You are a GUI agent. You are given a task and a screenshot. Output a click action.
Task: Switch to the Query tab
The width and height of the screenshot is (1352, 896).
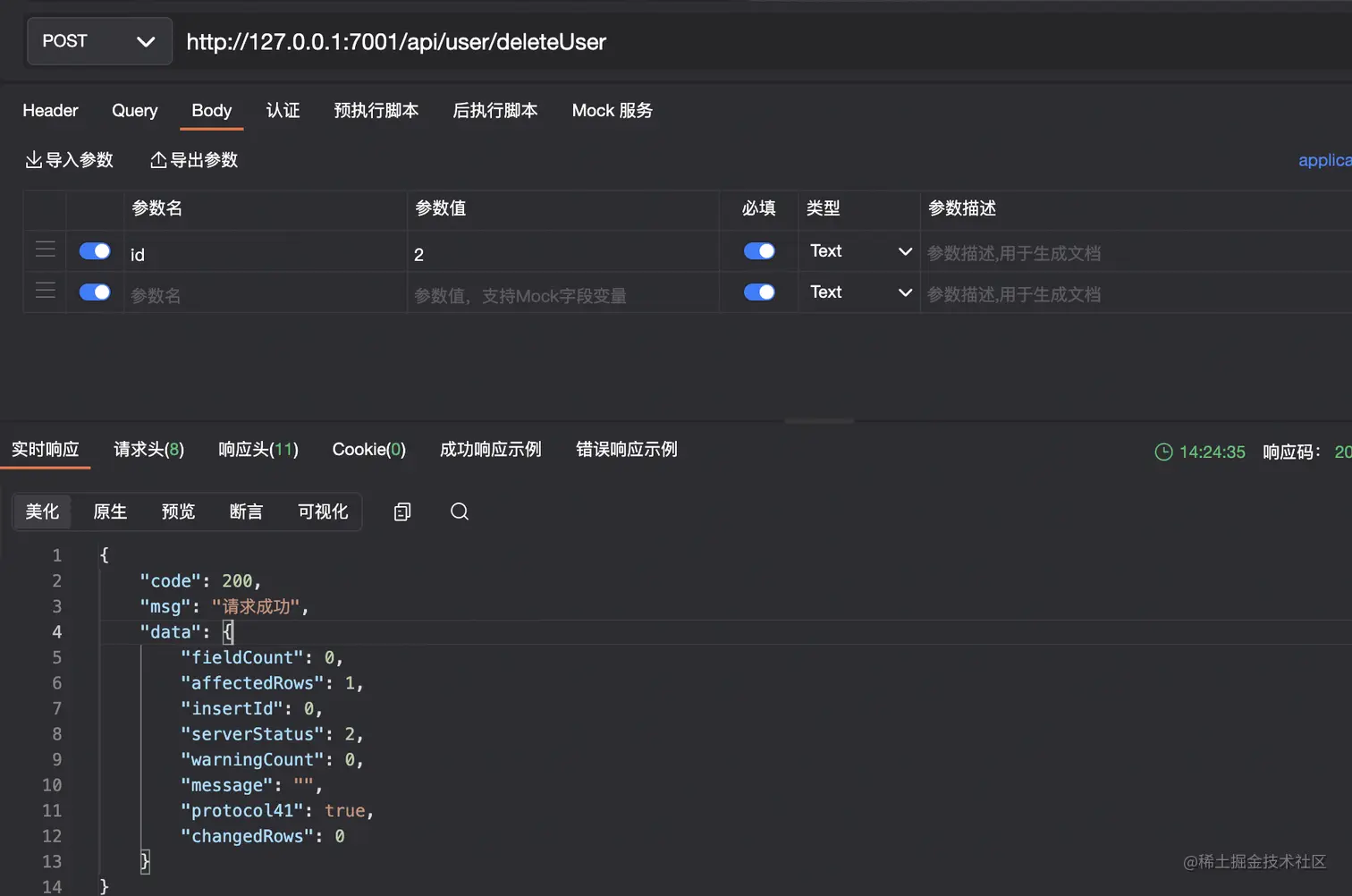pos(135,111)
